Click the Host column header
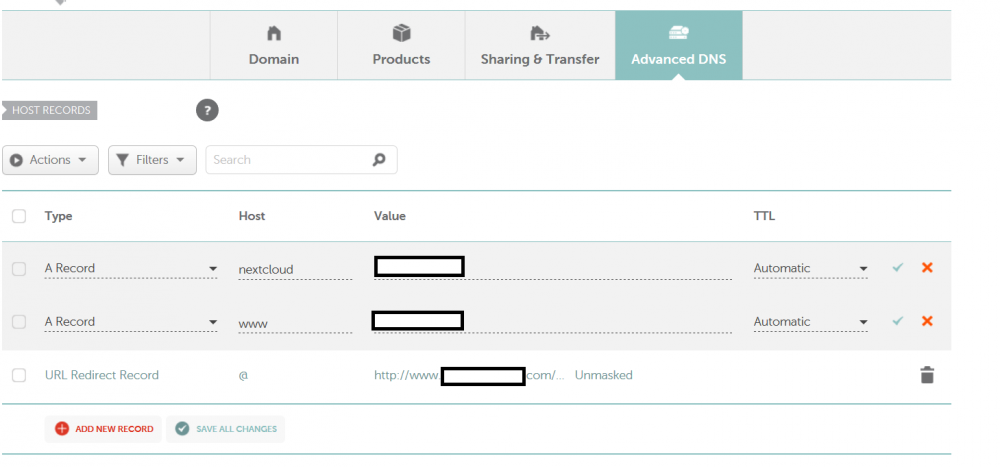Image resolution: width=1000 pixels, height=467 pixels. [252, 216]
